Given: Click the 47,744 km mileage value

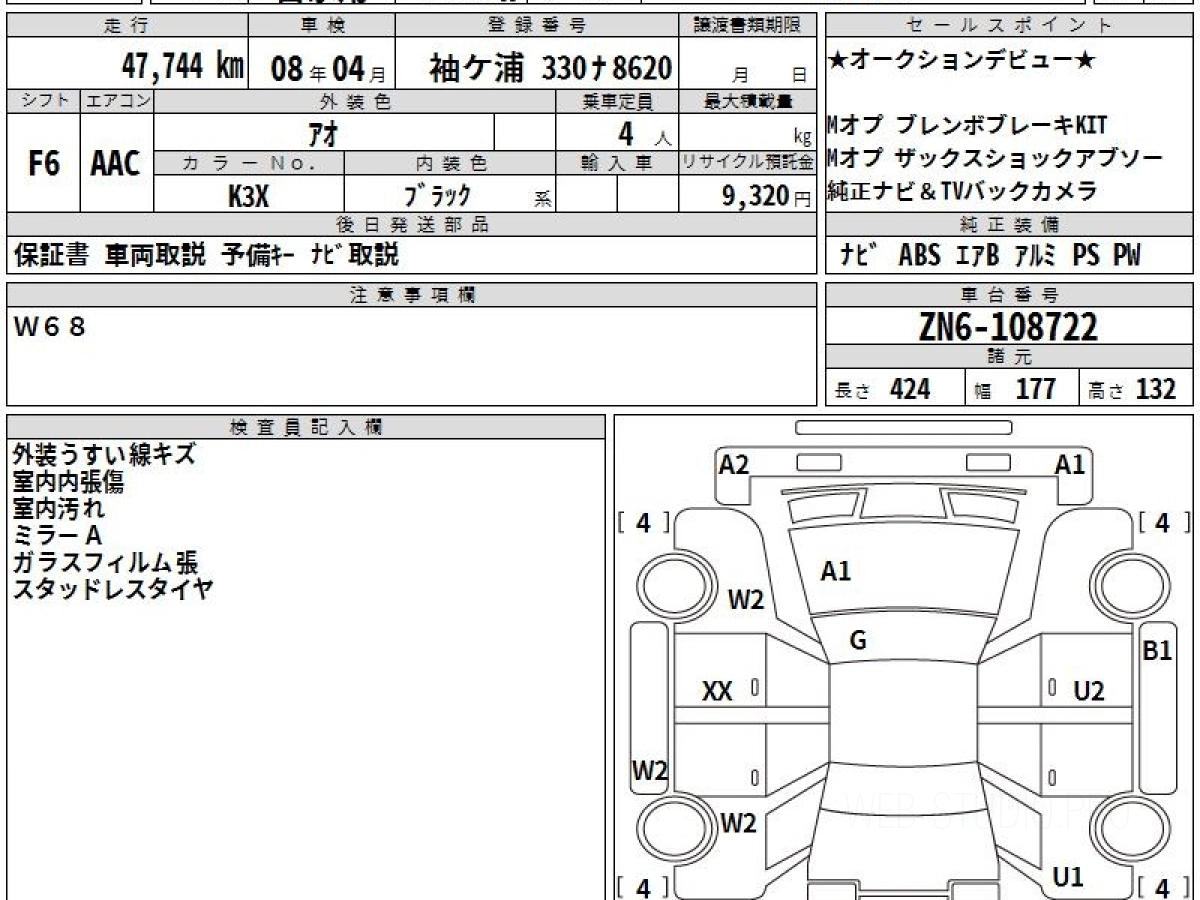Looking at the screenshot, I should (182, 67).
